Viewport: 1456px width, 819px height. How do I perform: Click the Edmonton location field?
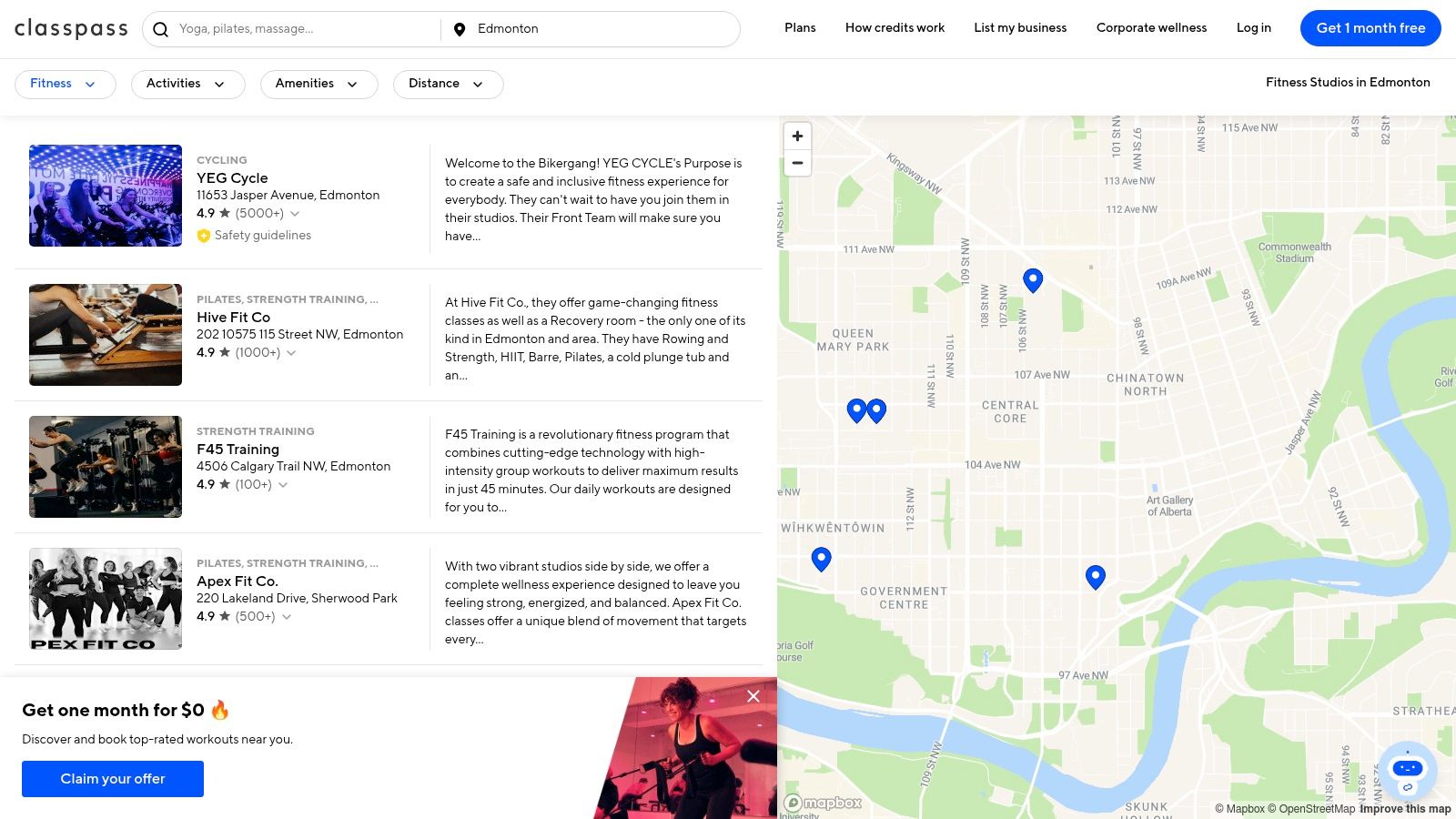click(601, 29)
